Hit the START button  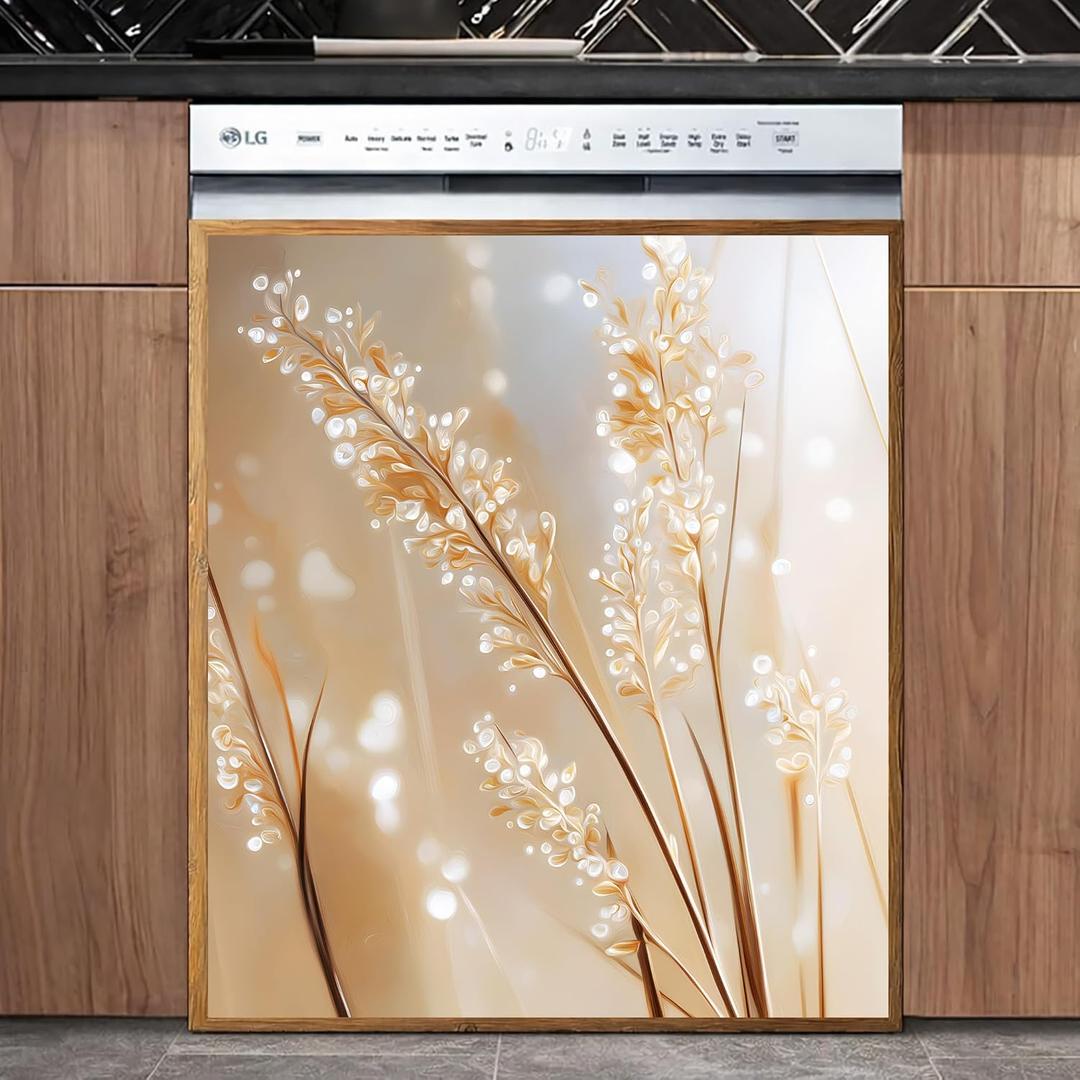pos(785,139)
